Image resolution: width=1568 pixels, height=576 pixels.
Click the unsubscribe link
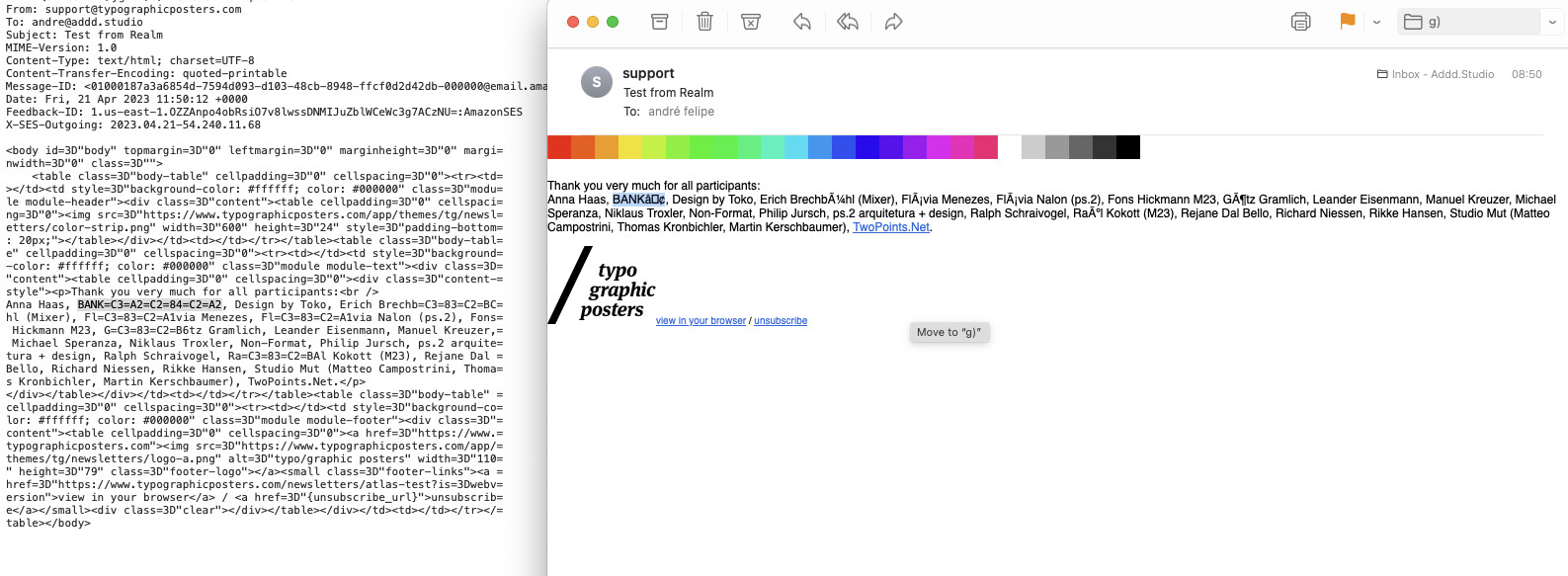781,321
